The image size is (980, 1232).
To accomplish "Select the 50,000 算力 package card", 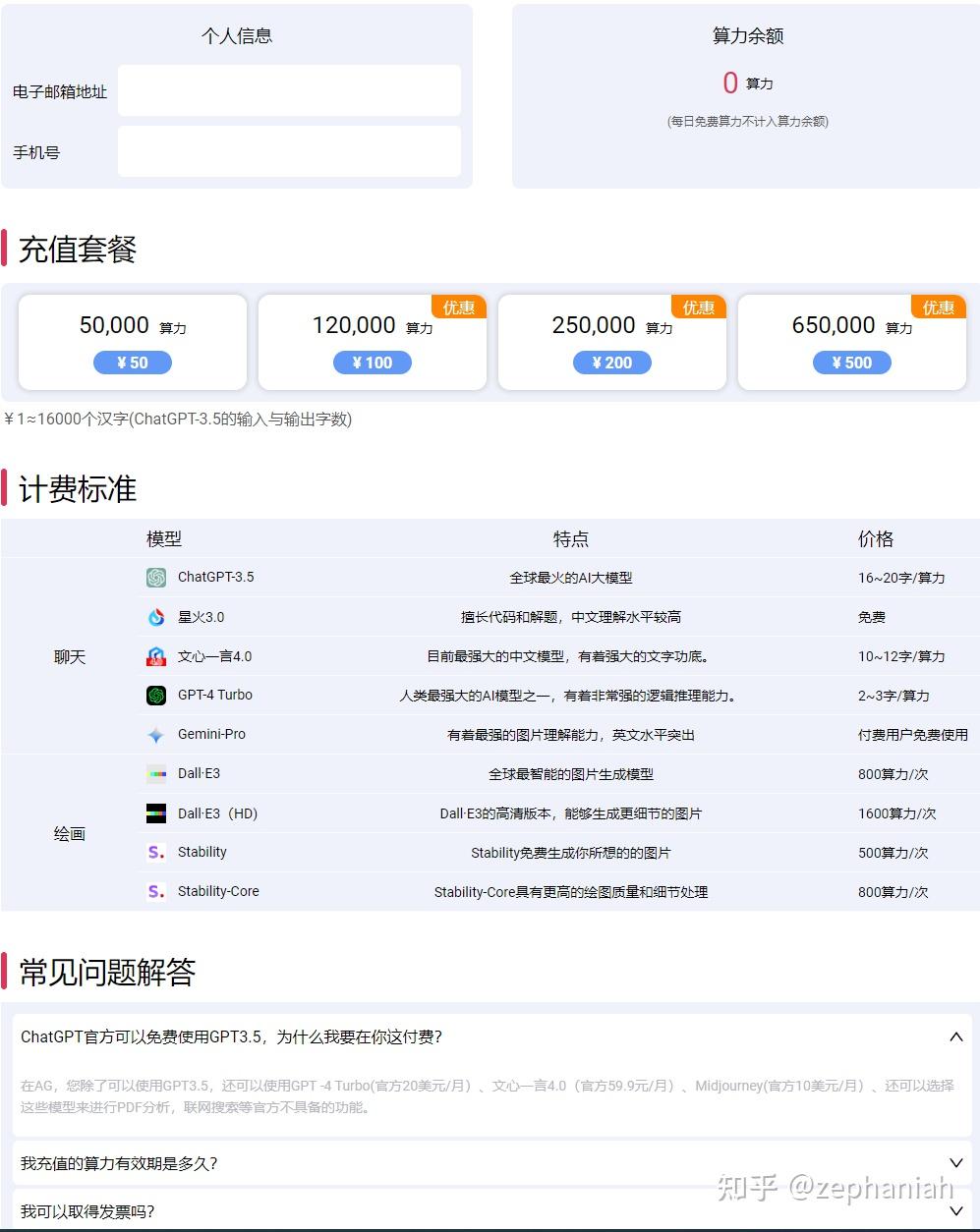I will tap(133, 342).
